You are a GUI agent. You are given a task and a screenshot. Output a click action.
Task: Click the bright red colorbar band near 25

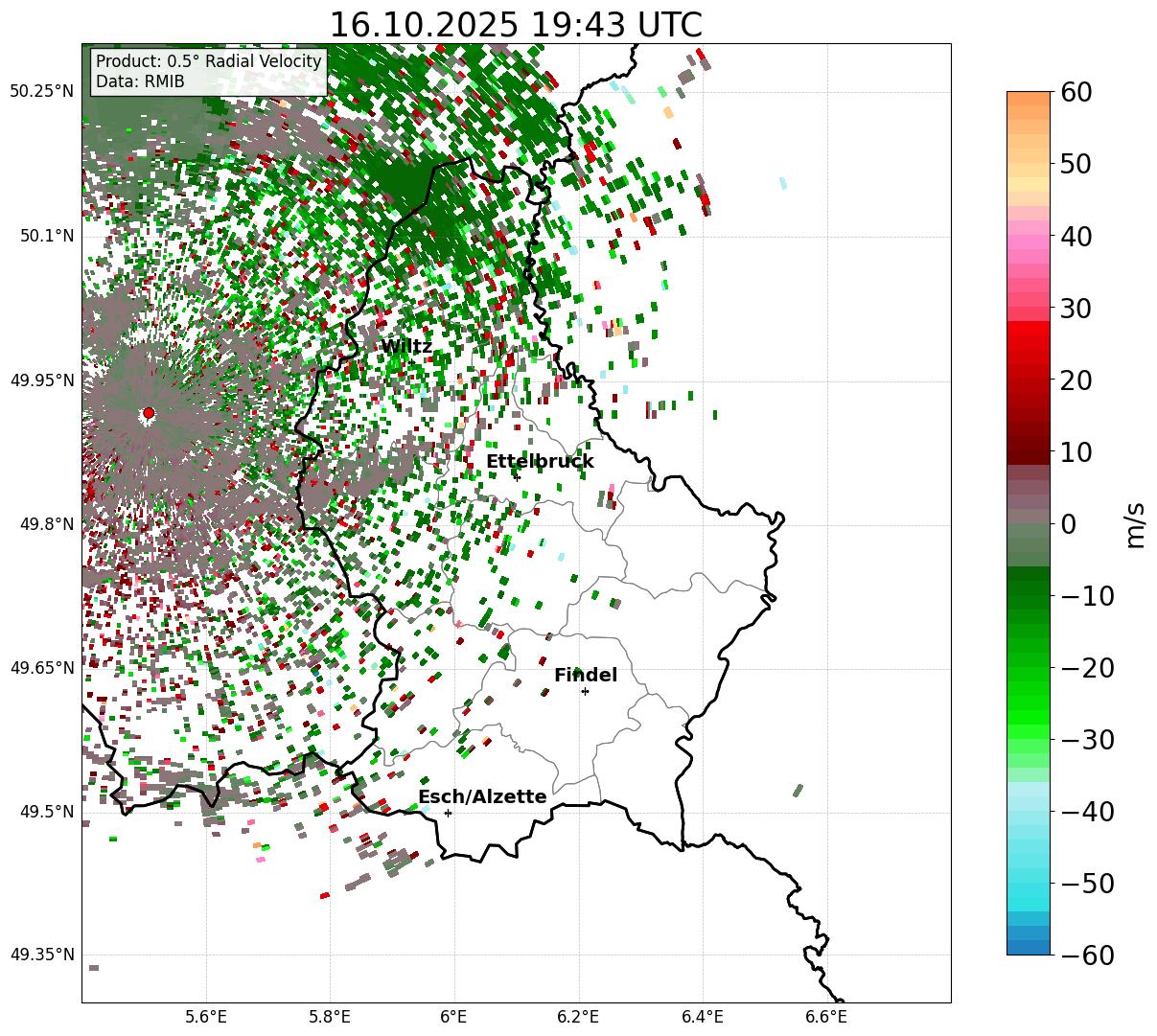point(1029,344)
